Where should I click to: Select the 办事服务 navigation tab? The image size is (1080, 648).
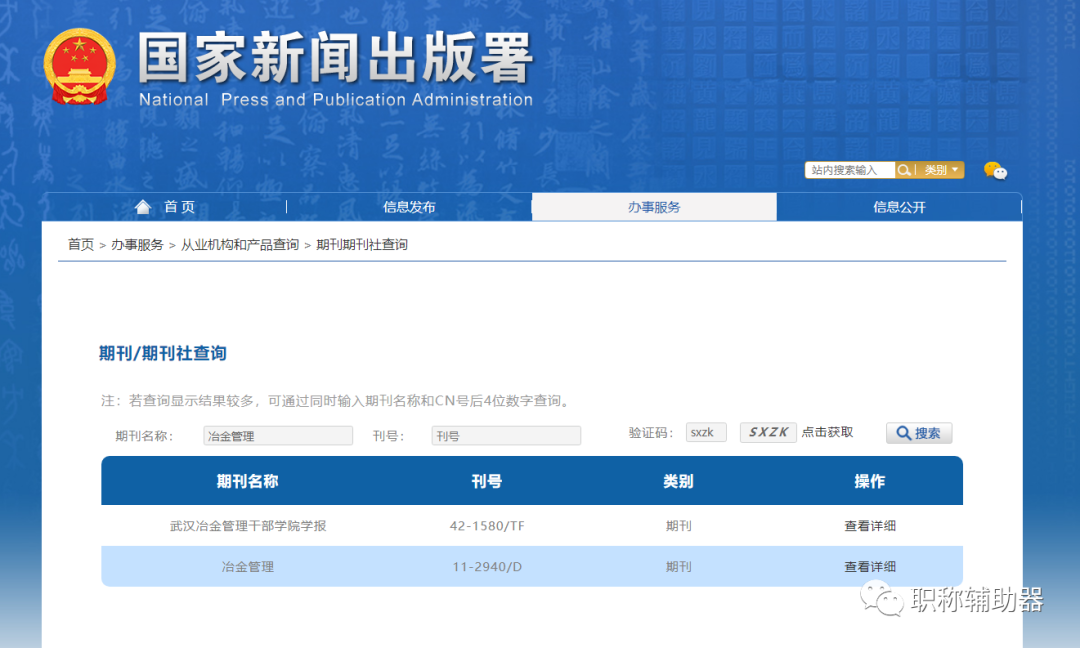point(653,206)
